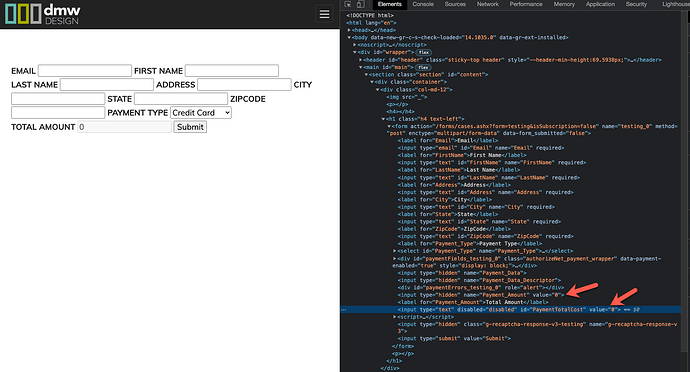Click the Submit button

point(190,127)
